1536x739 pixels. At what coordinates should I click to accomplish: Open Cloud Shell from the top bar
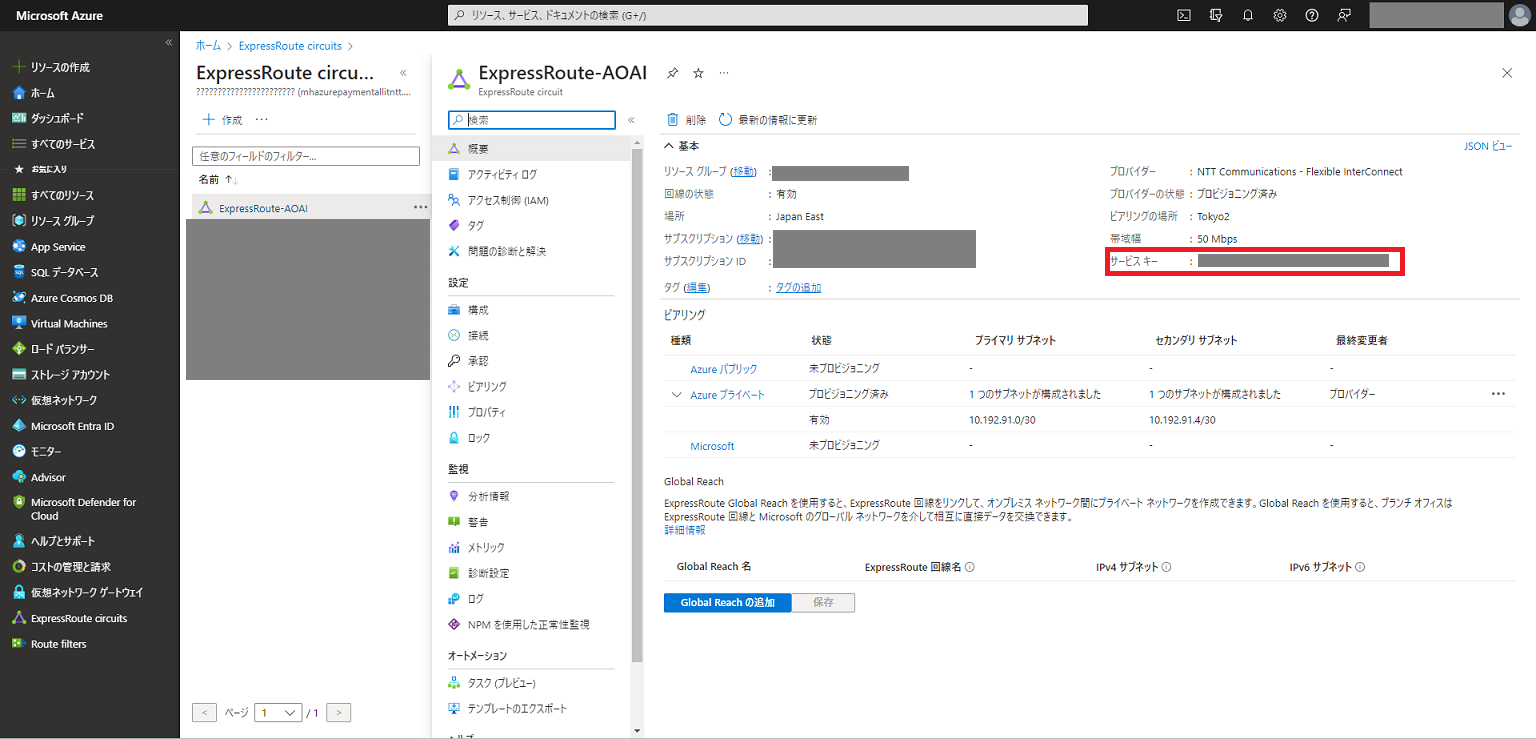(1183, 15)
